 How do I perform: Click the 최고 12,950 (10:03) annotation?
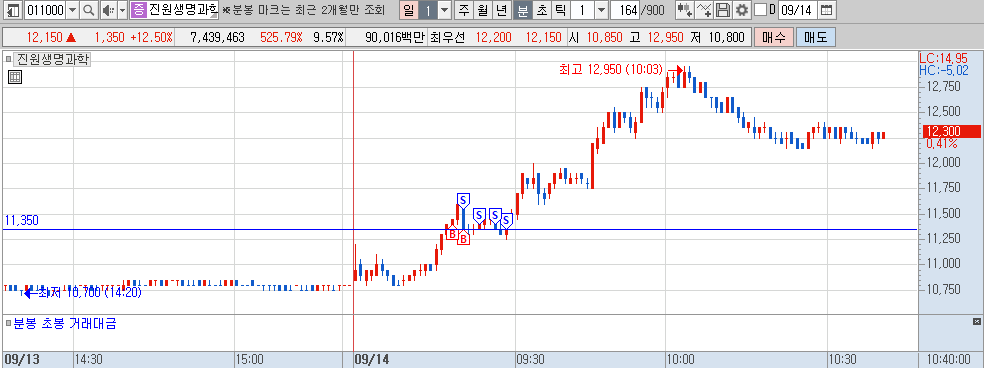pos(611,69)
